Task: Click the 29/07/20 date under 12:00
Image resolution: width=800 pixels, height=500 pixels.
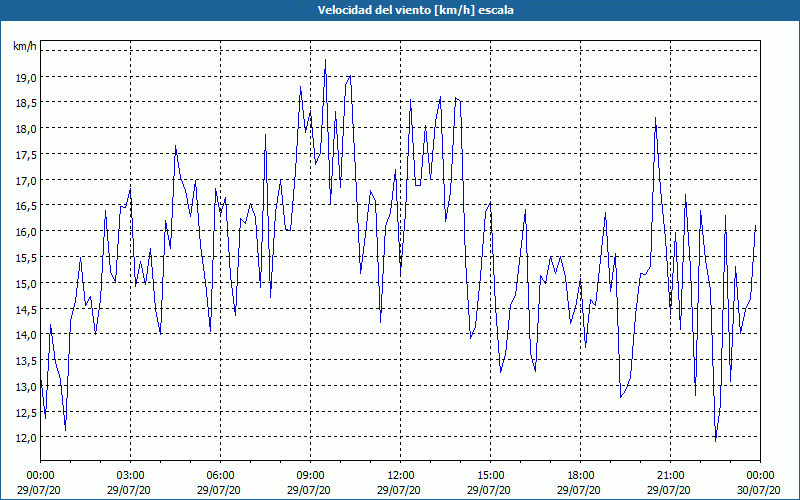Action: point(399,490)
